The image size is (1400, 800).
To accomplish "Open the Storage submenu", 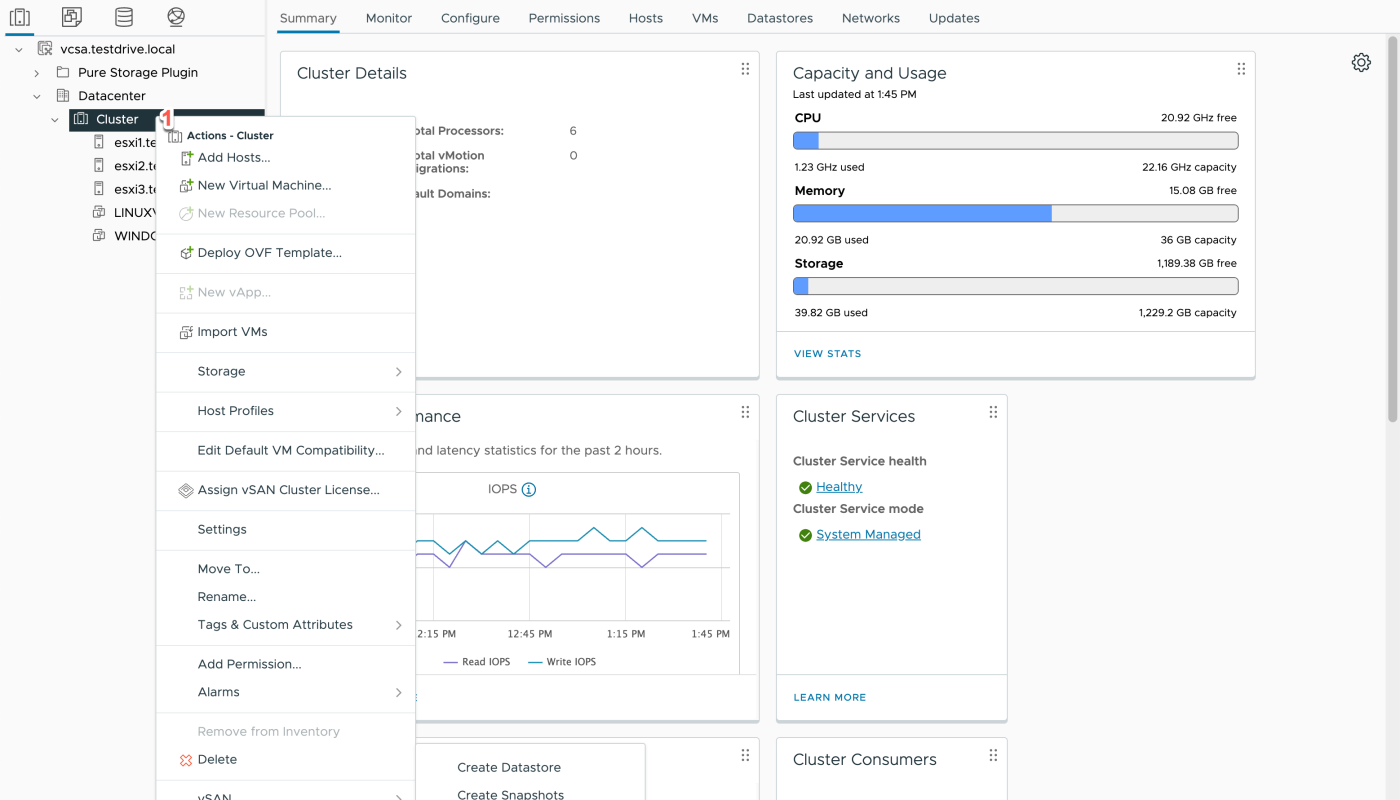I will [x=286, y=371].
